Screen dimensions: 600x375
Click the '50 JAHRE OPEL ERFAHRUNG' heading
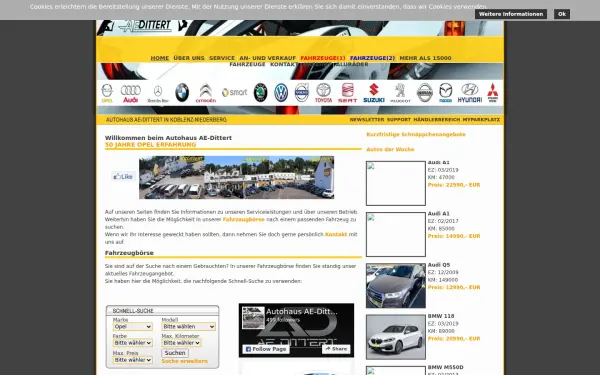coord(150,145)
